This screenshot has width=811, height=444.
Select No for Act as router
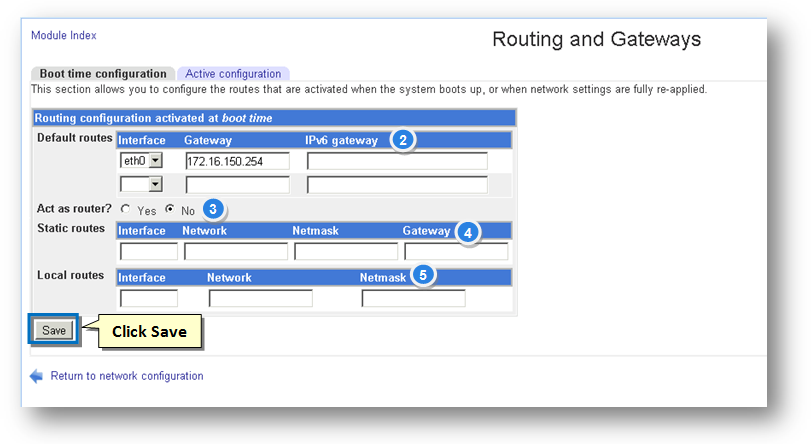click(x=170, y=210)
